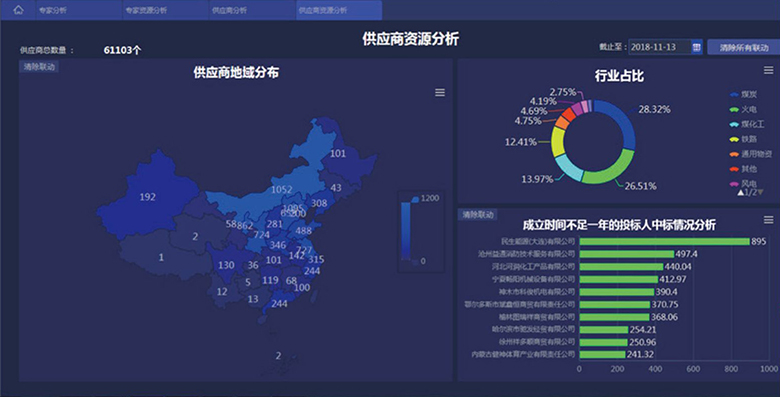Open the bar chart hamburger menu
This screenshot has width=780, height=397.
click(769, 220)
